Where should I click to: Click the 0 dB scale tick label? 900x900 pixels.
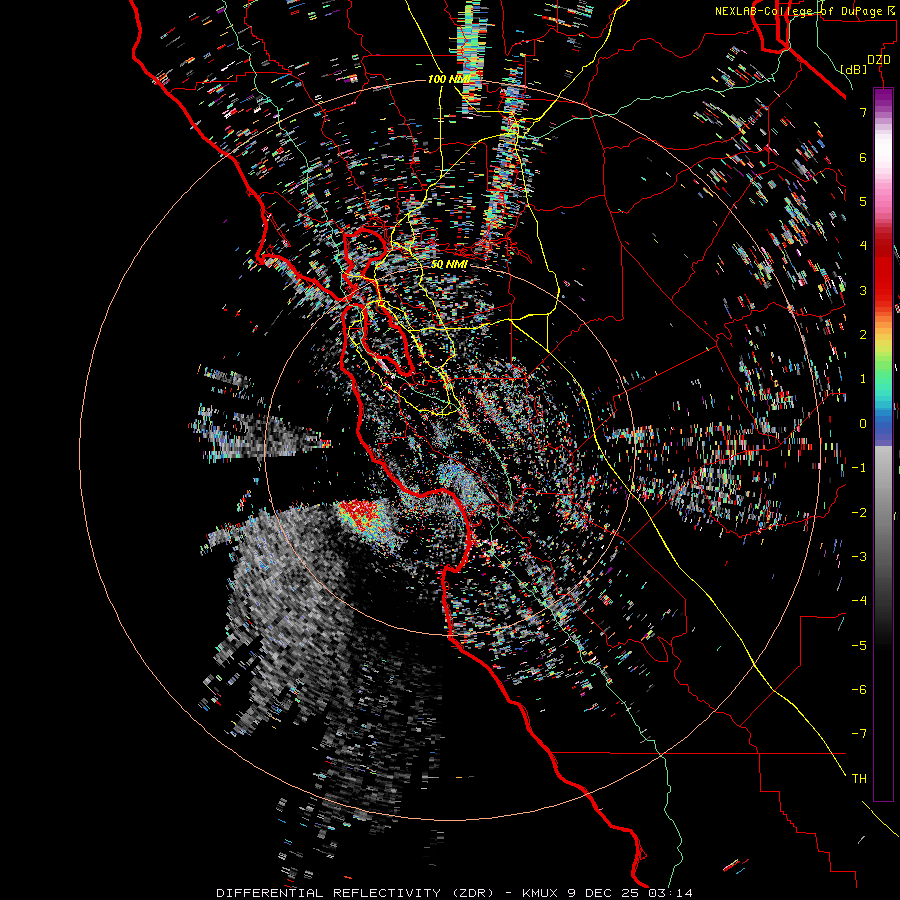[863, 423]
